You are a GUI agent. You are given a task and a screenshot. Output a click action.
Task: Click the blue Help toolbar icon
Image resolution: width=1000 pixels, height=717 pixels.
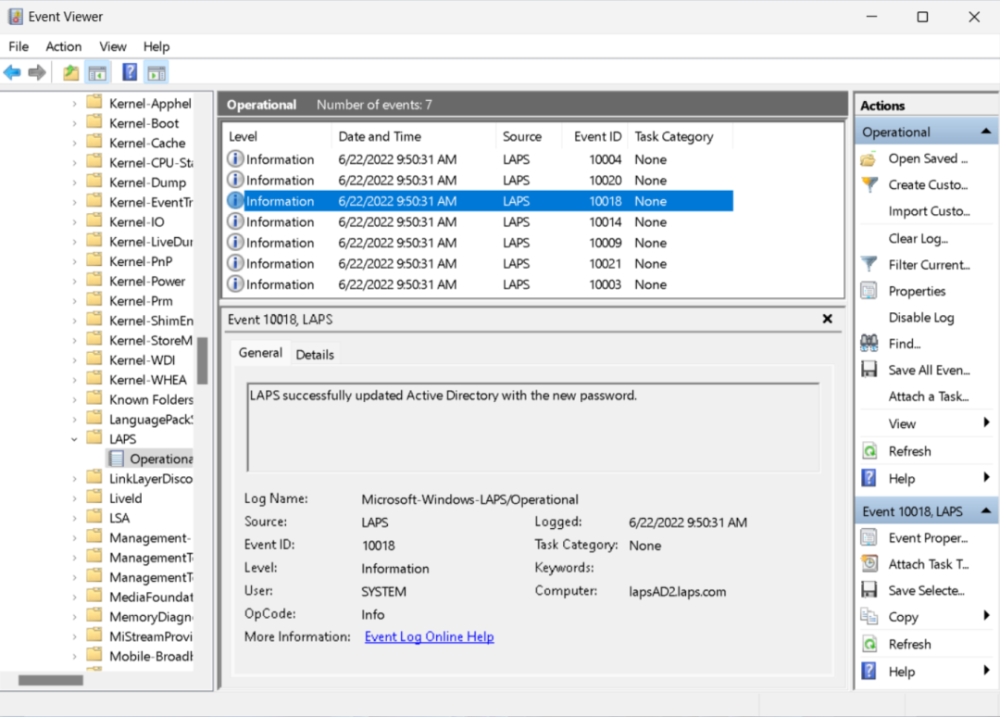129,72
